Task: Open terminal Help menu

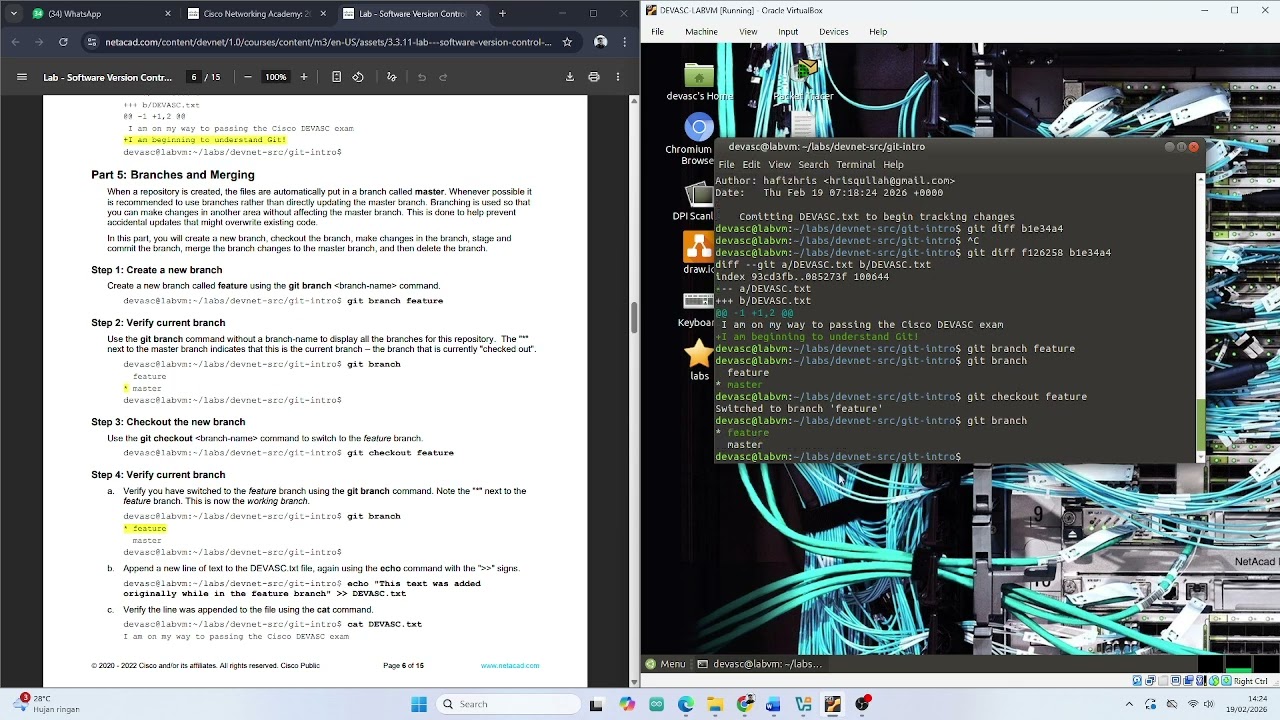Action: [x=893, y=165]
